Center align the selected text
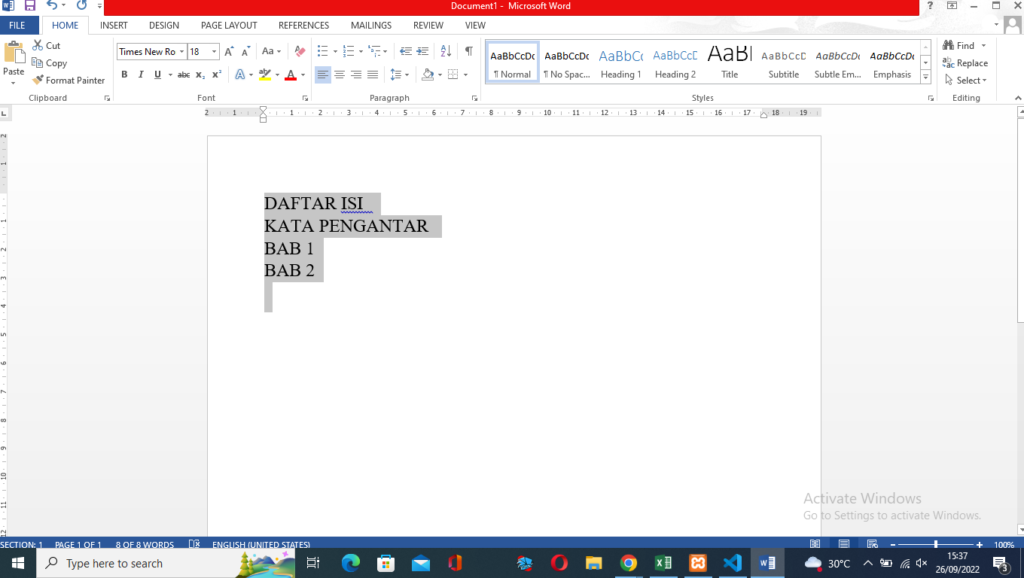1024x578 pixels. pos(340,74)
